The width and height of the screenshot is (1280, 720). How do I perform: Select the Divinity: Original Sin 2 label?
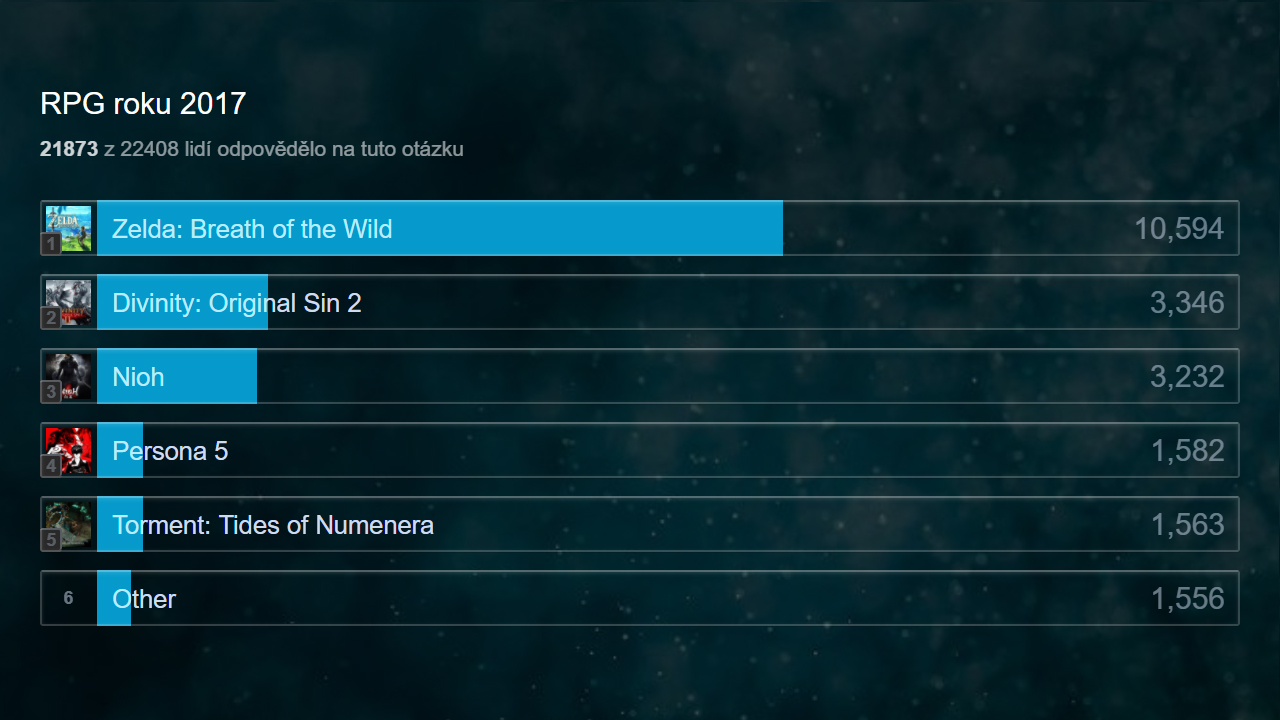(237, 303)
